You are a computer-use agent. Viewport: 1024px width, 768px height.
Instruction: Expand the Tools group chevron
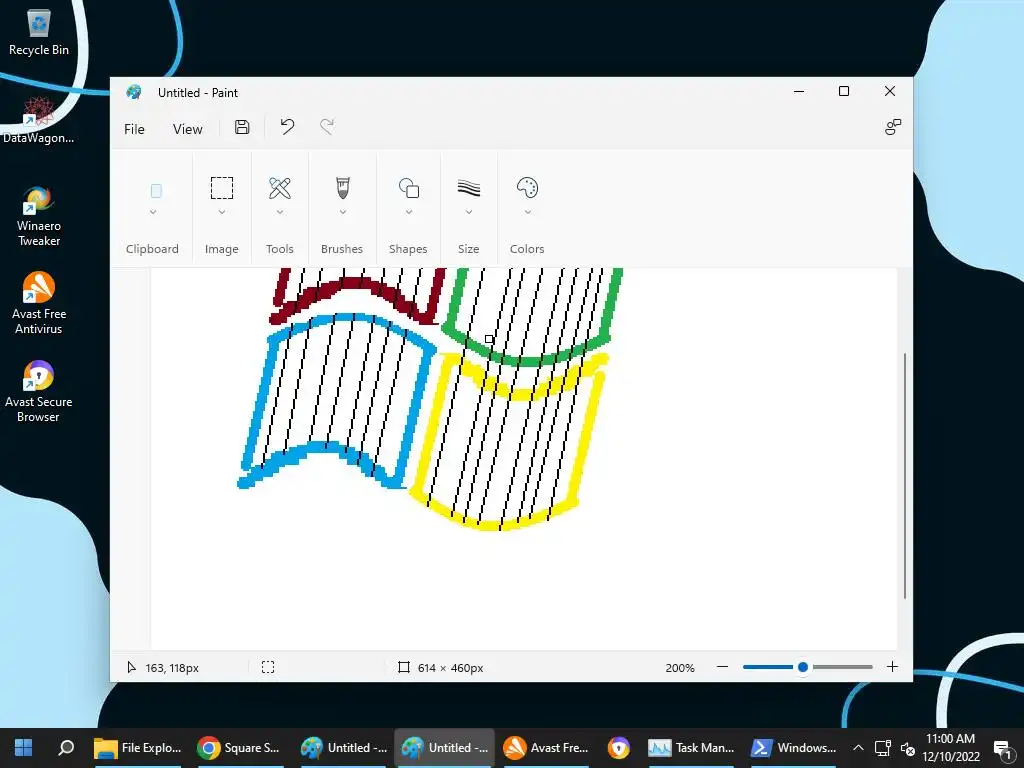pos(280,212)
